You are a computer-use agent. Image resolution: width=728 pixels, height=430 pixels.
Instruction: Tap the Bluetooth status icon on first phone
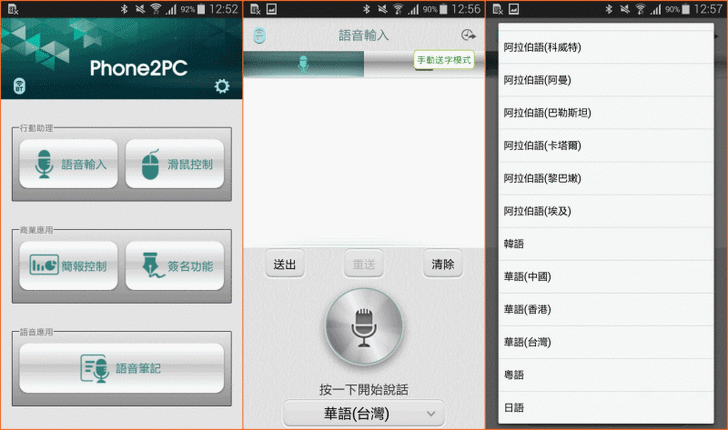click(124, 9)
